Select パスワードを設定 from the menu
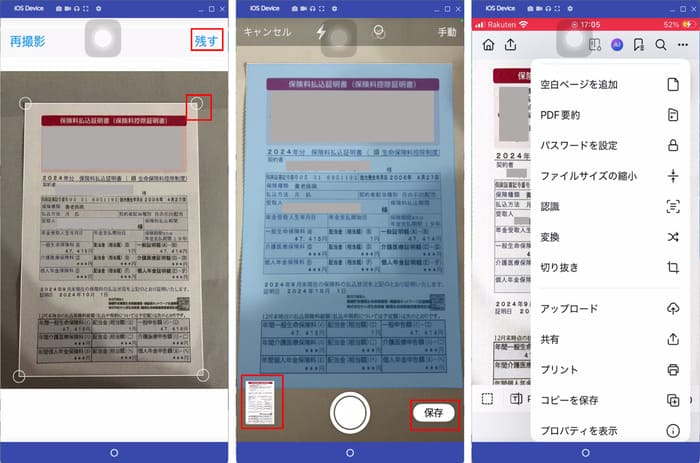 (610, 146)
